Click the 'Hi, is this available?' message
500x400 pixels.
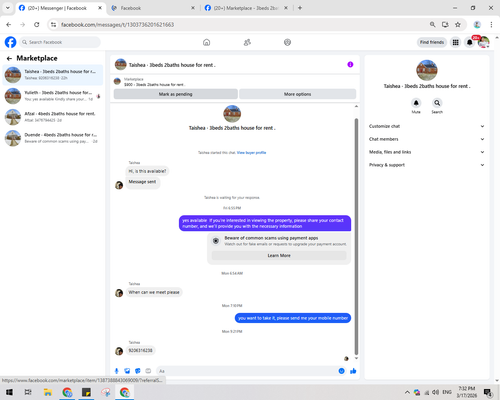click(147, 171)
